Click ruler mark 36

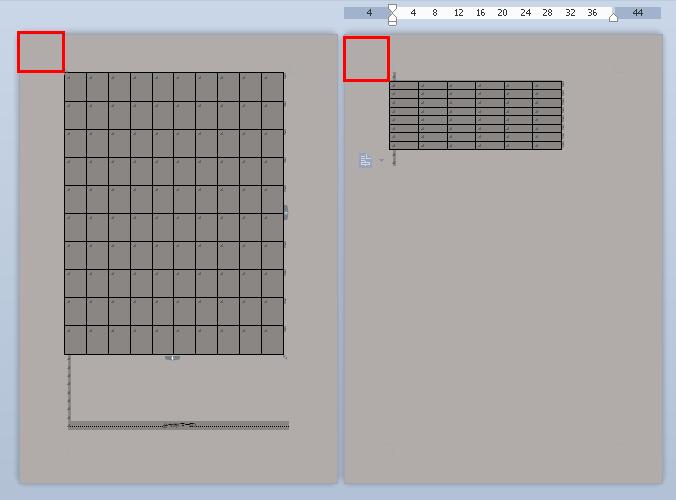(592, 13)
